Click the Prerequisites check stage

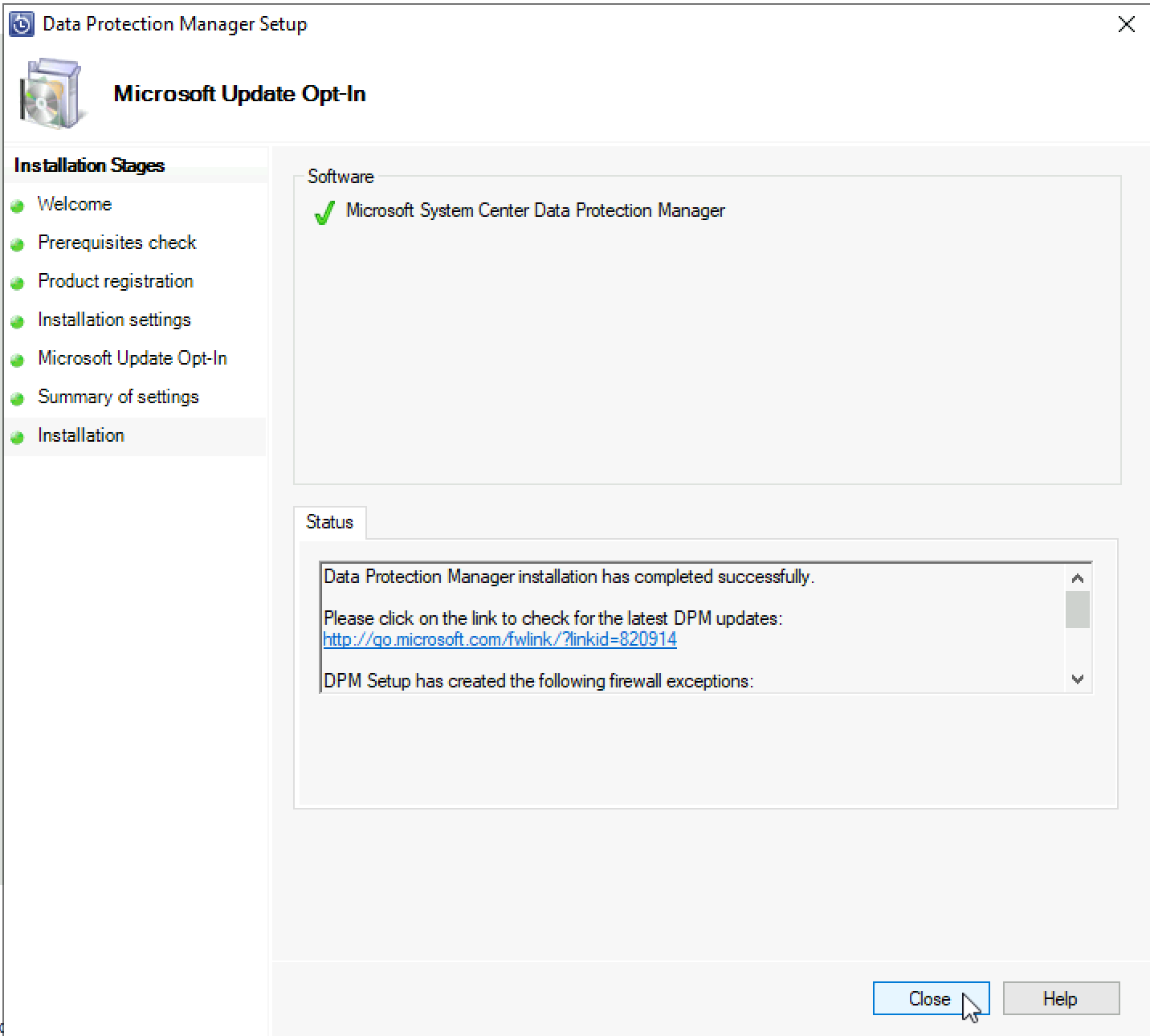tap(117, 243)
